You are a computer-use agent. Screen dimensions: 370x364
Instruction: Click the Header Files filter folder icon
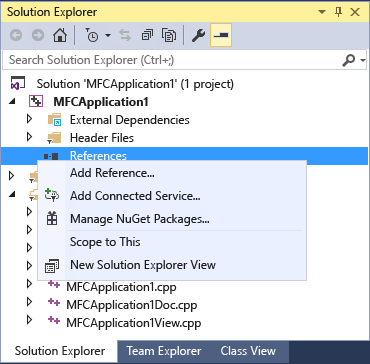point(54,137)
